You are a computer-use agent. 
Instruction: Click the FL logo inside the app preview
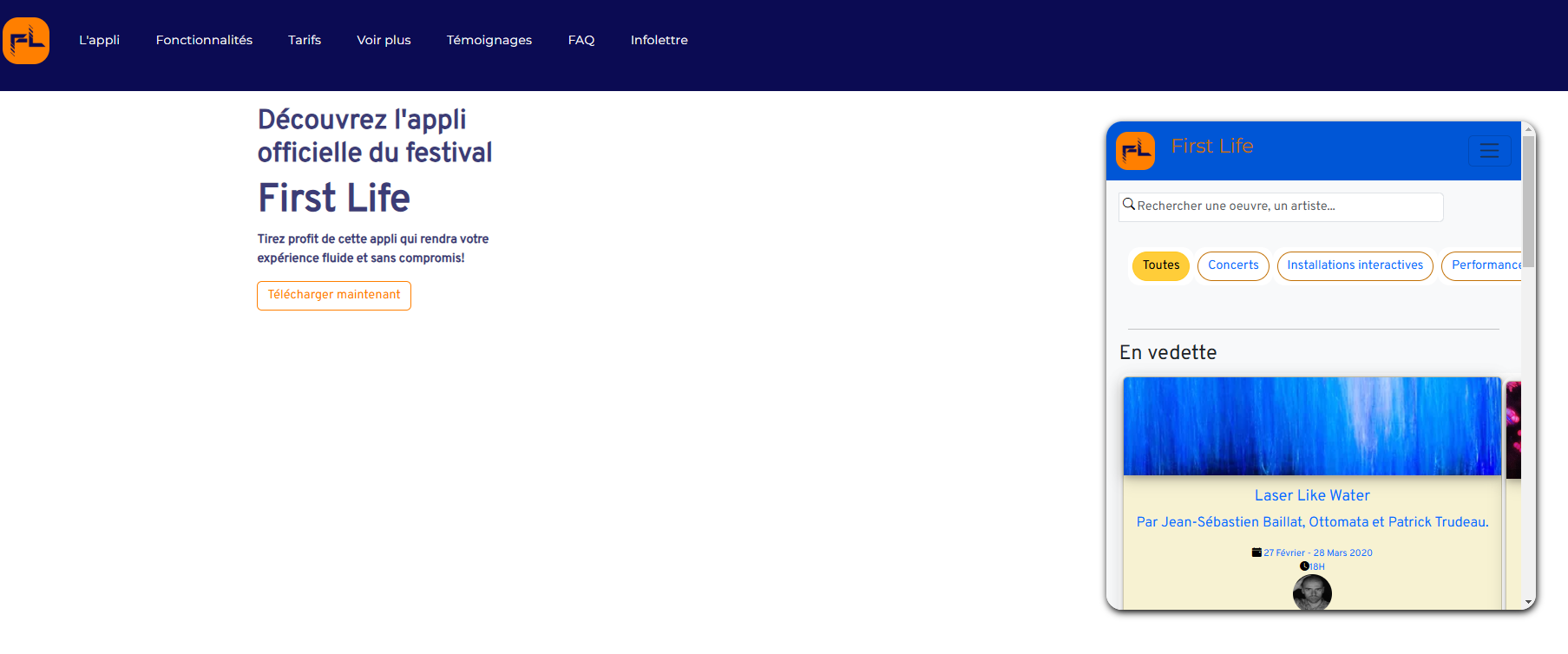pyautogui.click(x=1135, y=151)
